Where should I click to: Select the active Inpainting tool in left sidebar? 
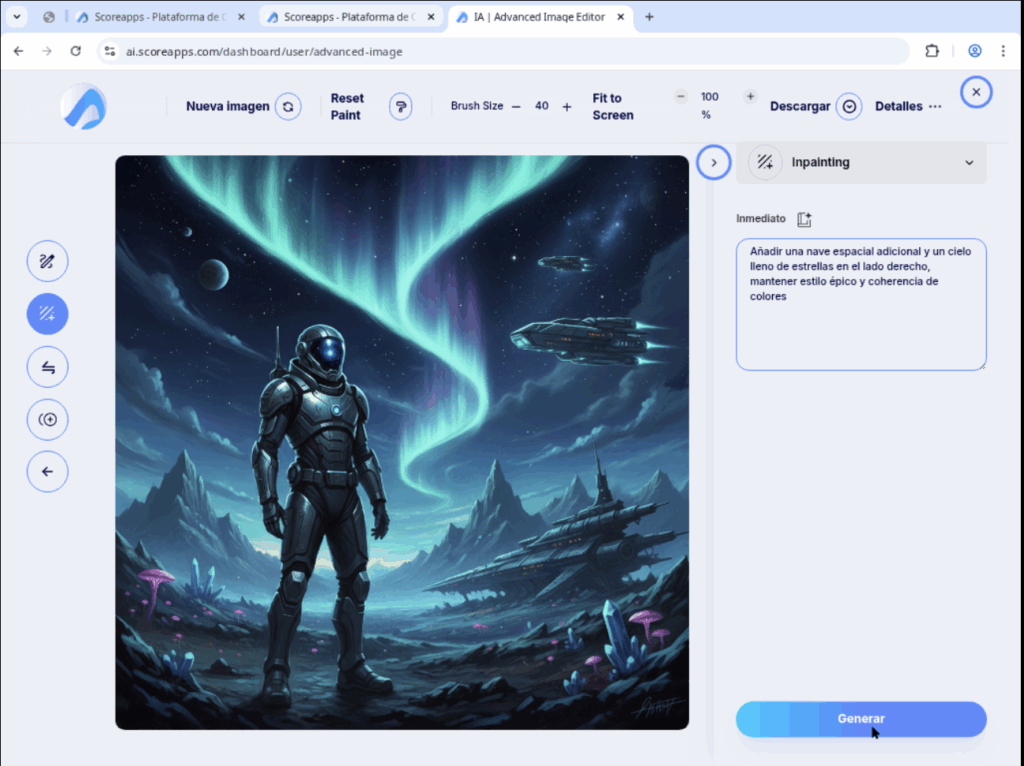[x=47, y=314]
